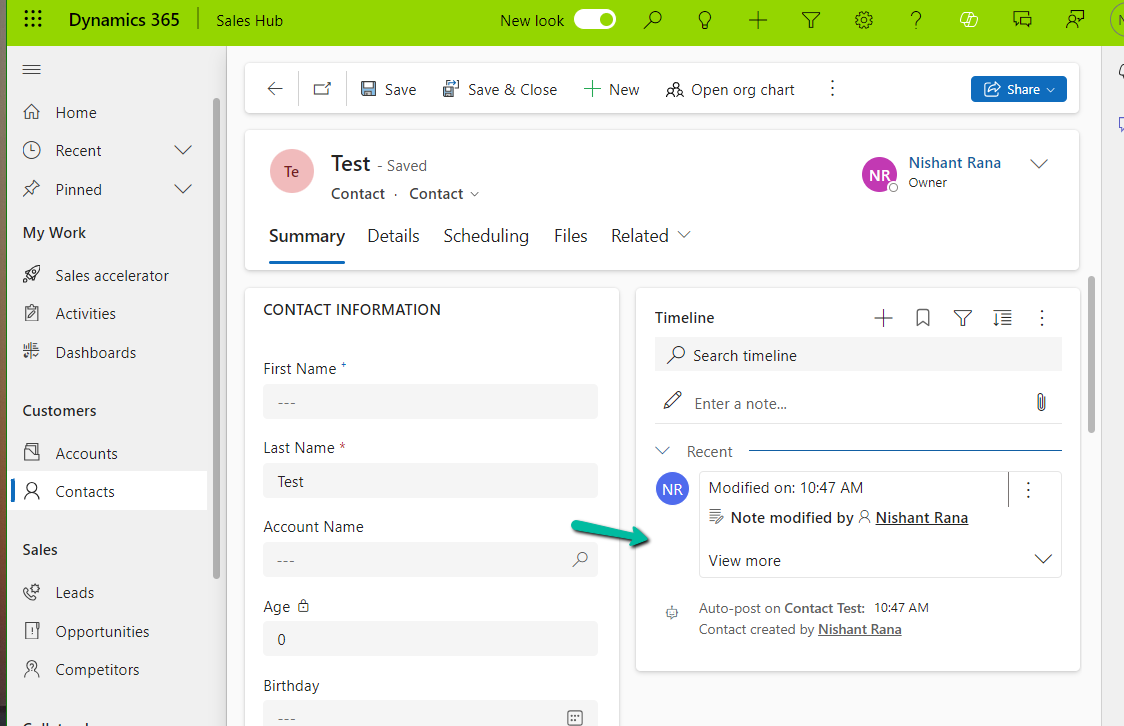Create a new timeline record via plus icon
This screenshot has height=726, width=1124.
883,317
